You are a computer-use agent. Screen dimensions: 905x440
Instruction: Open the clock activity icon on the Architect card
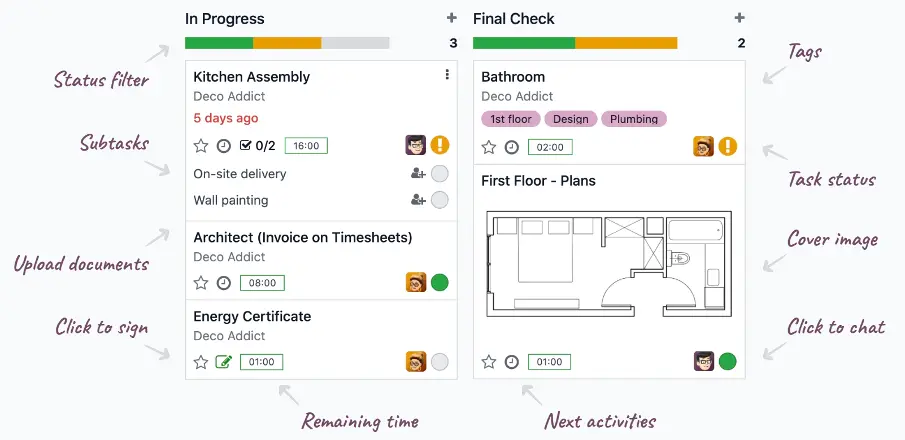coord(223,283)
